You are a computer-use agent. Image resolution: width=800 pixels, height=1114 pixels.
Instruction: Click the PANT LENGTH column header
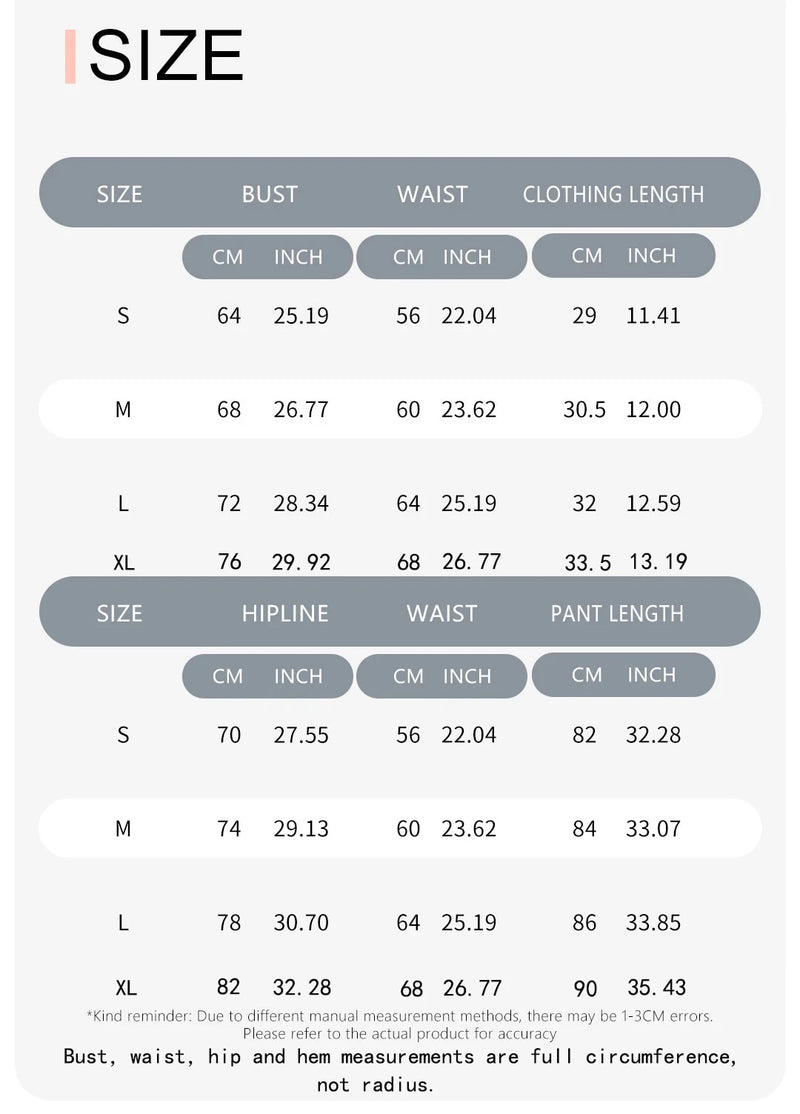(617, 613)
